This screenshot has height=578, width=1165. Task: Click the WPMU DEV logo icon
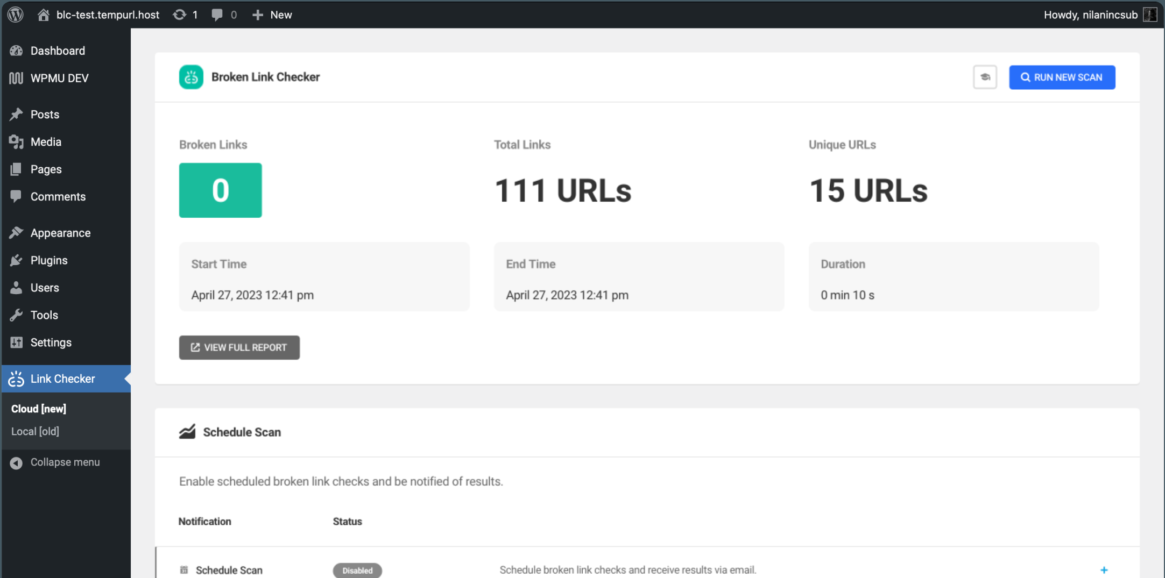coord(16,78)
